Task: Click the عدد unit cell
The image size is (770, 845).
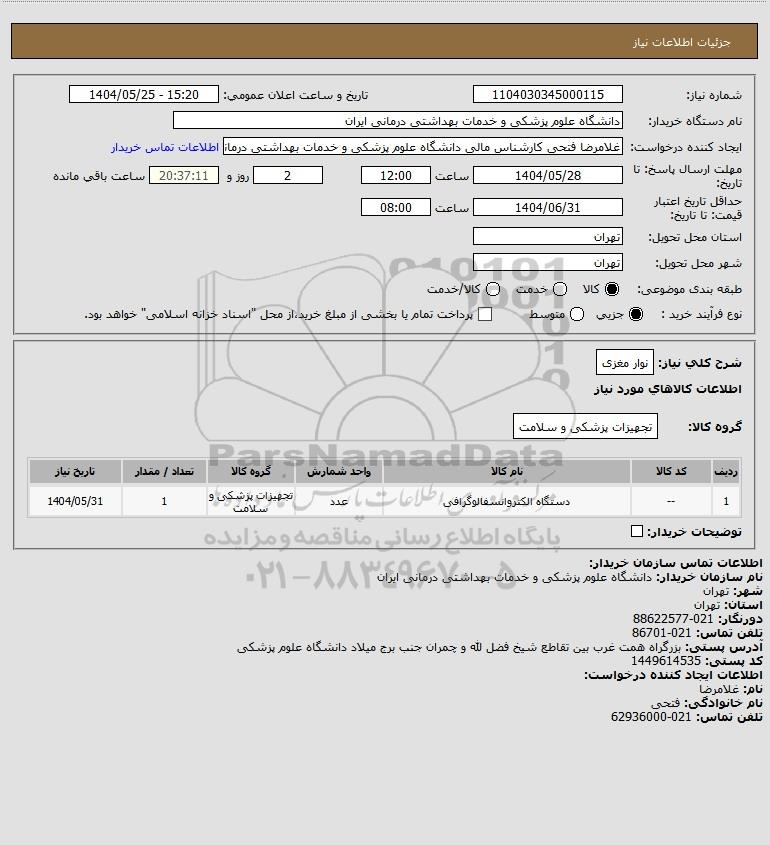Action: click(x=338, y=501)
